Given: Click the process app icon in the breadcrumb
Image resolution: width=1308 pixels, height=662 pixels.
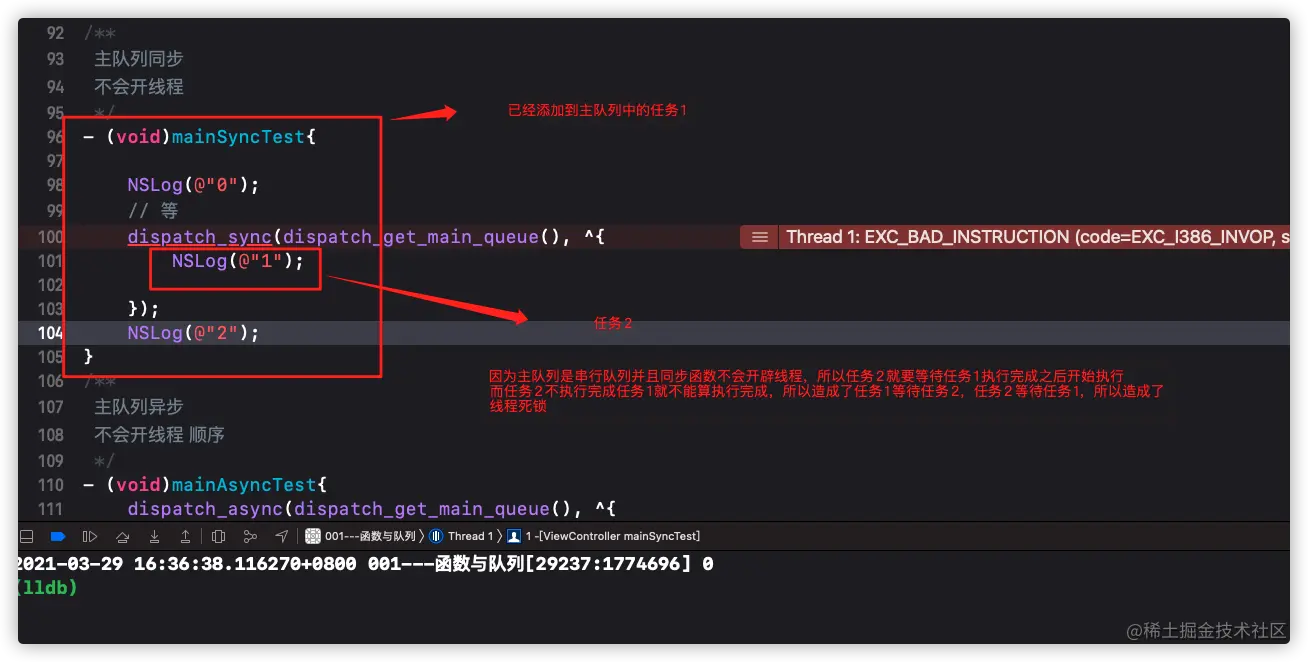Looking at the screenshot, I should 313,536.
